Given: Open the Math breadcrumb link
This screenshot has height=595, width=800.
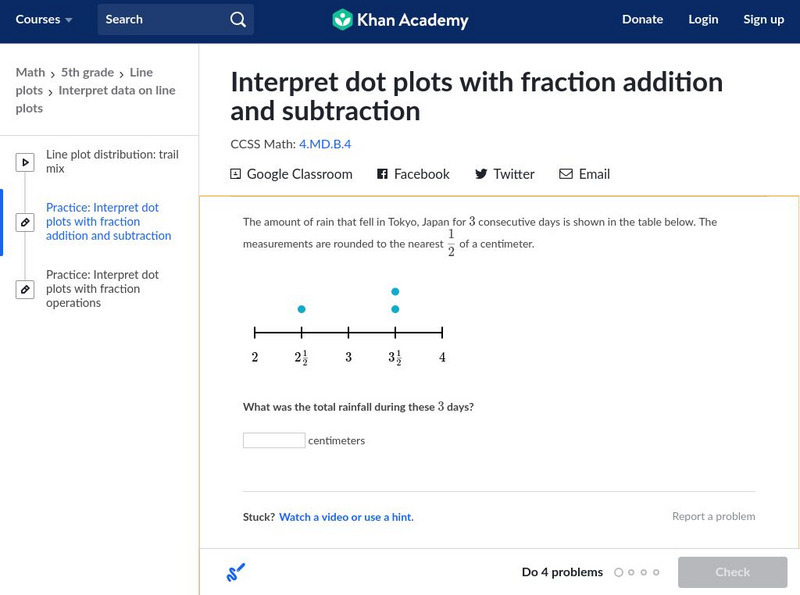Looking at the screenshot, I should [30, 72].
